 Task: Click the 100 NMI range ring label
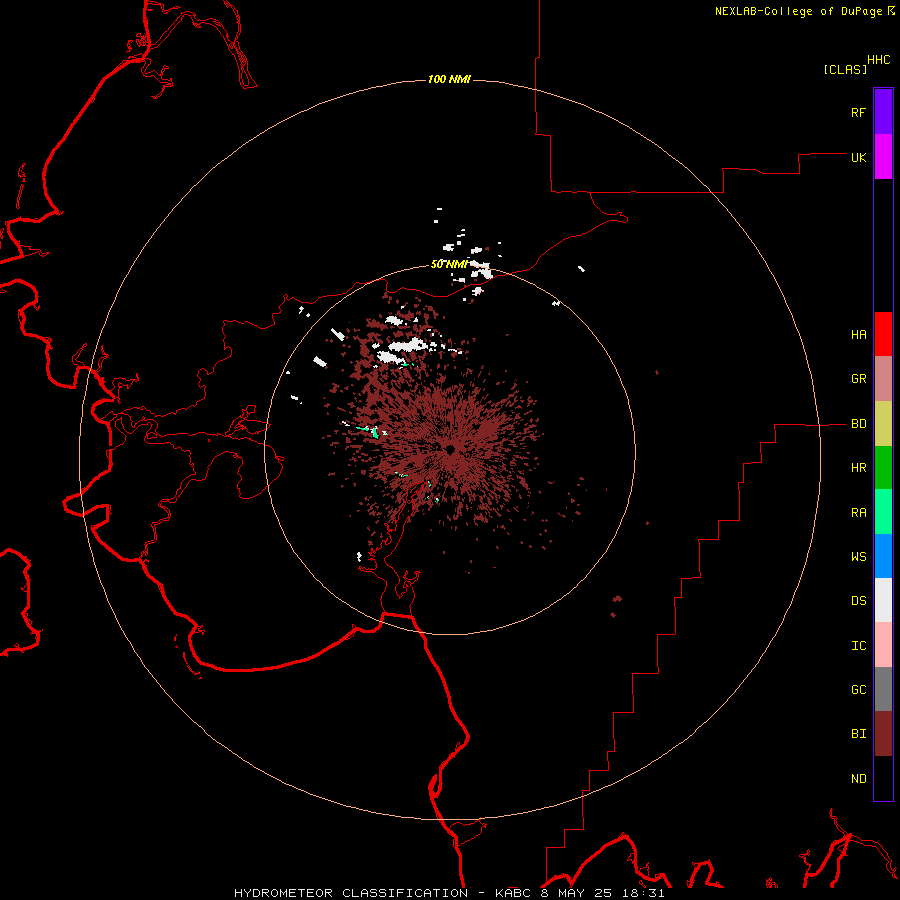click(x=449, y=79)
